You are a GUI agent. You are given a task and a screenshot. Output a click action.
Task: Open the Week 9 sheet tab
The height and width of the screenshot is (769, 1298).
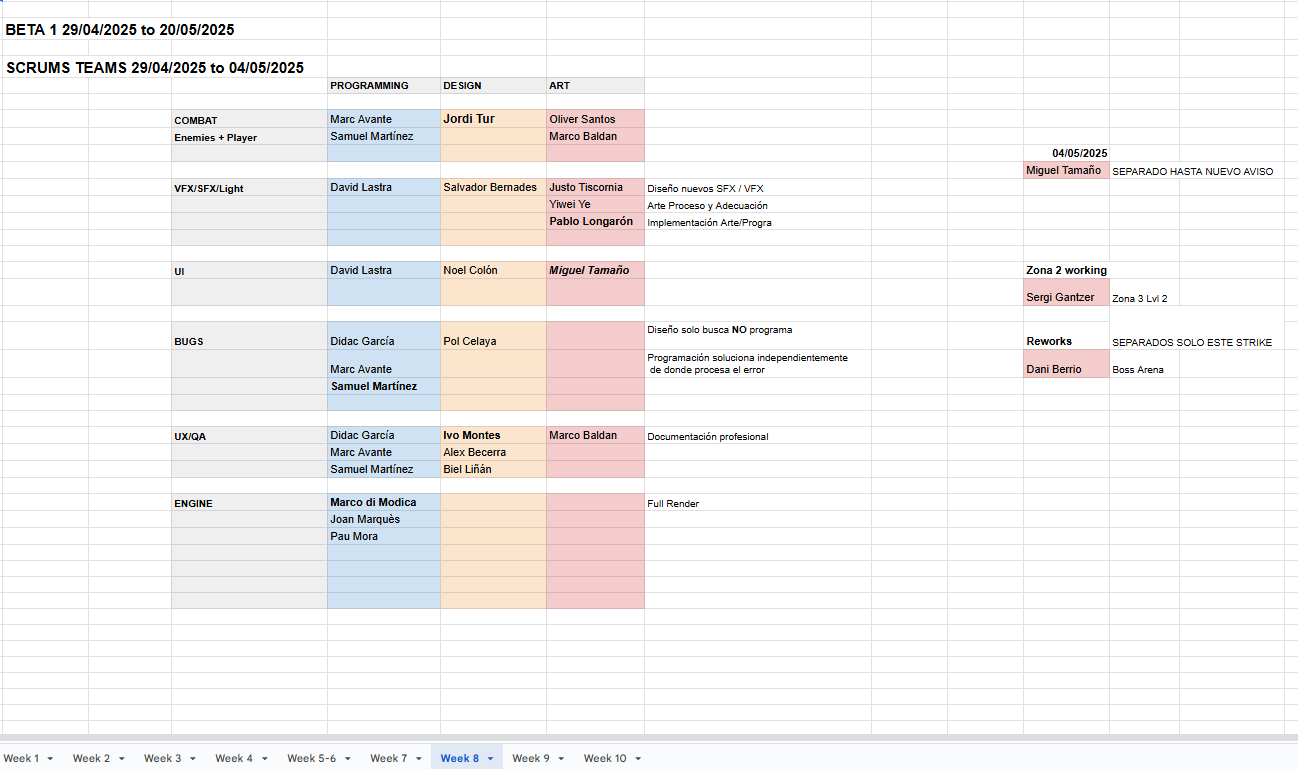(x=530, y=758)
